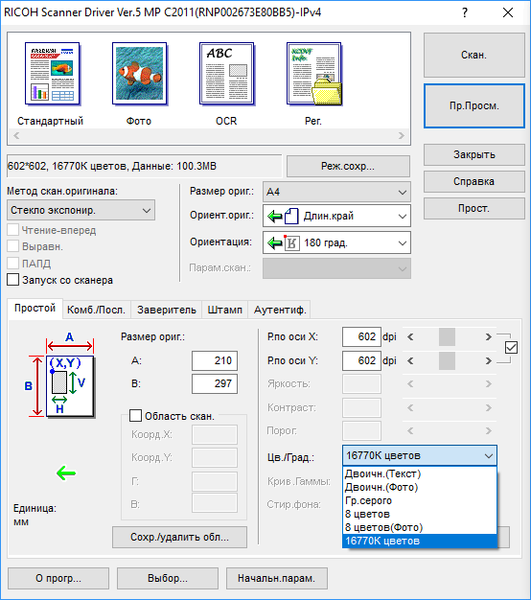Enable Запуск со сканера checkbox
Screen dimensions: 531x600
(x=13, y=280)
